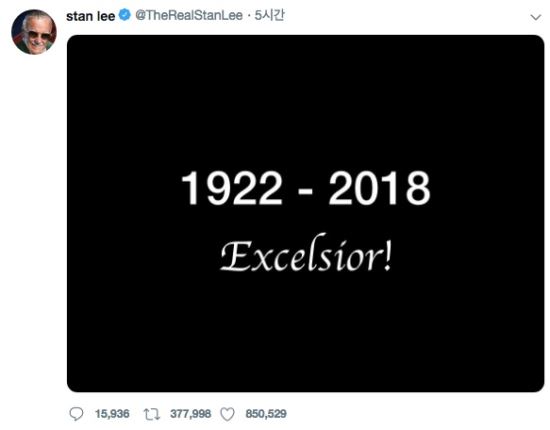
Task: Visit the @TheRealStanLee handle link
Action: [x=189, y=15]
